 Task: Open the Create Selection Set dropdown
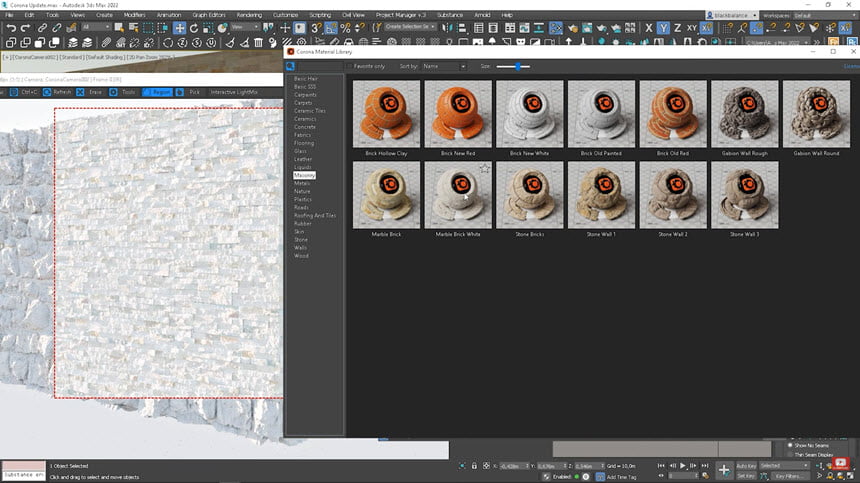410,27
